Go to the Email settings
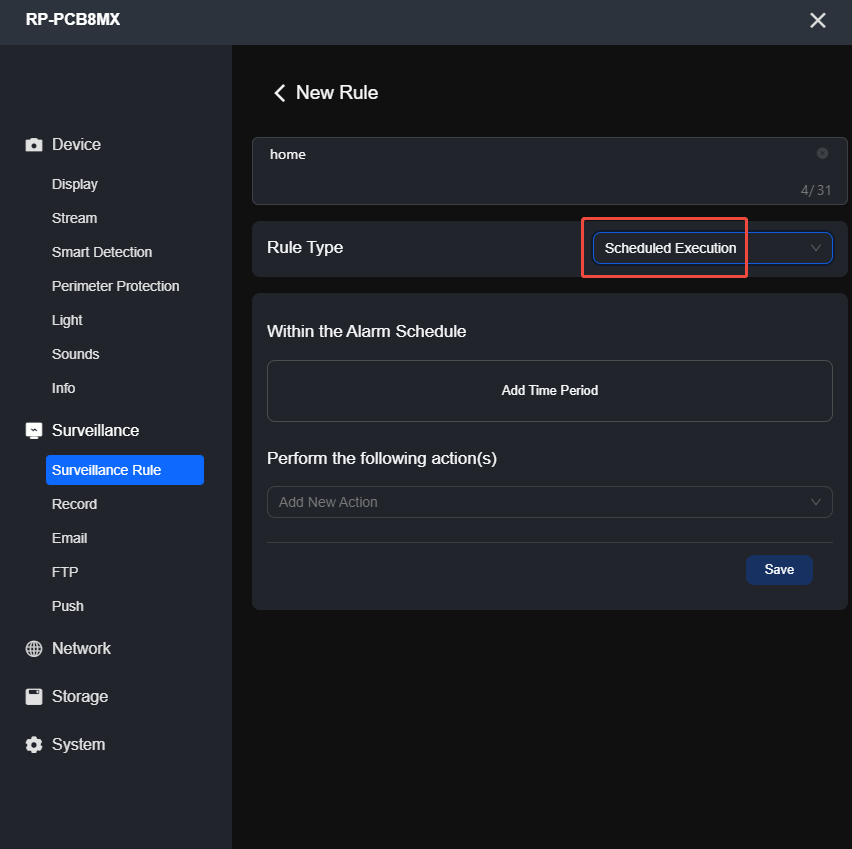The image size is (852, 849). pos(69,538)
